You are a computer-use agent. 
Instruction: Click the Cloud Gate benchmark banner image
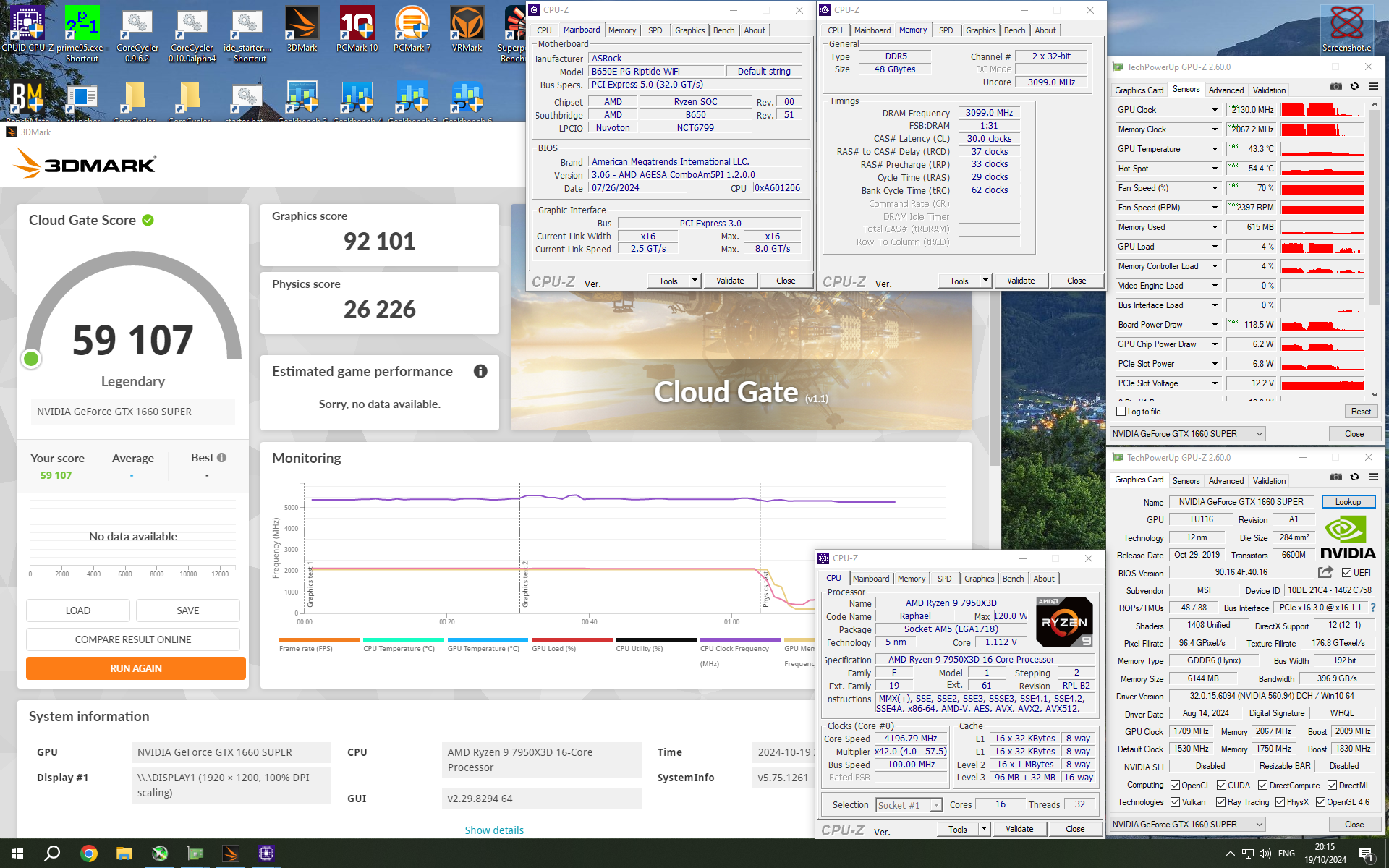741,317
